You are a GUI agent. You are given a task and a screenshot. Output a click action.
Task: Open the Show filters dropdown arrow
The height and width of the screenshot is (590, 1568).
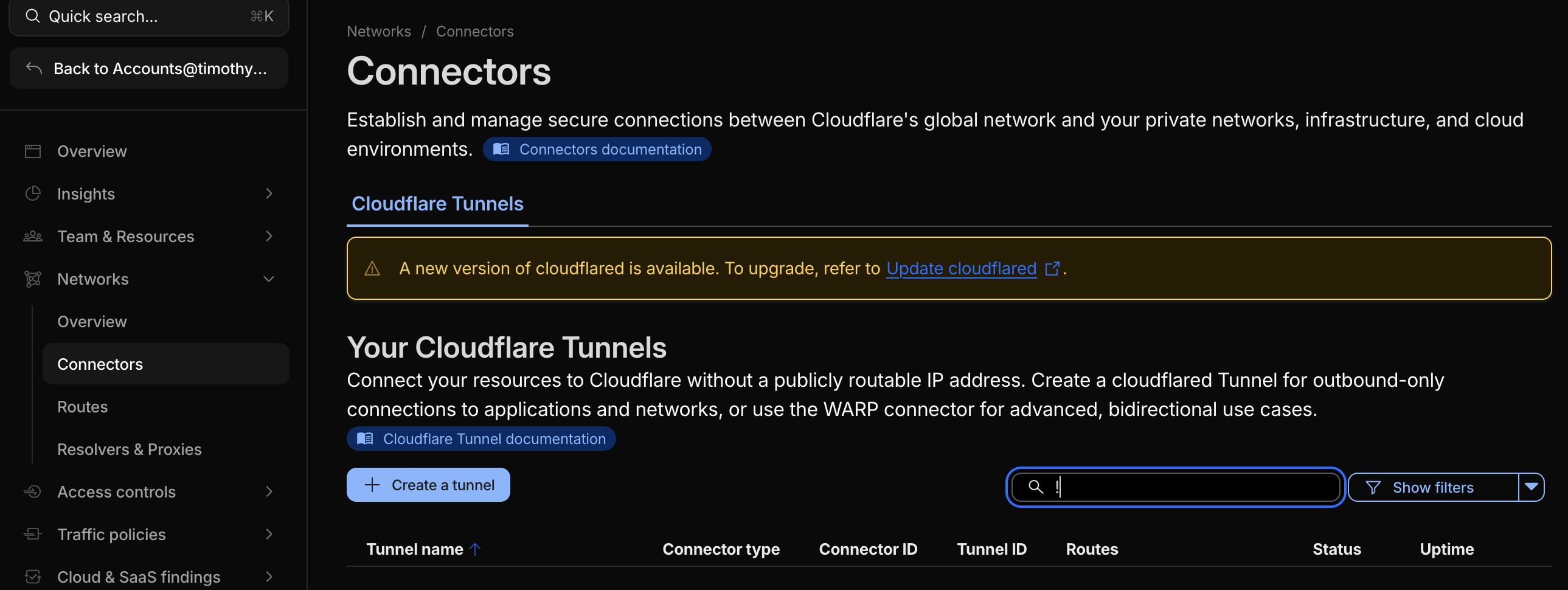pyautogui.click(x=1531, y=487)
